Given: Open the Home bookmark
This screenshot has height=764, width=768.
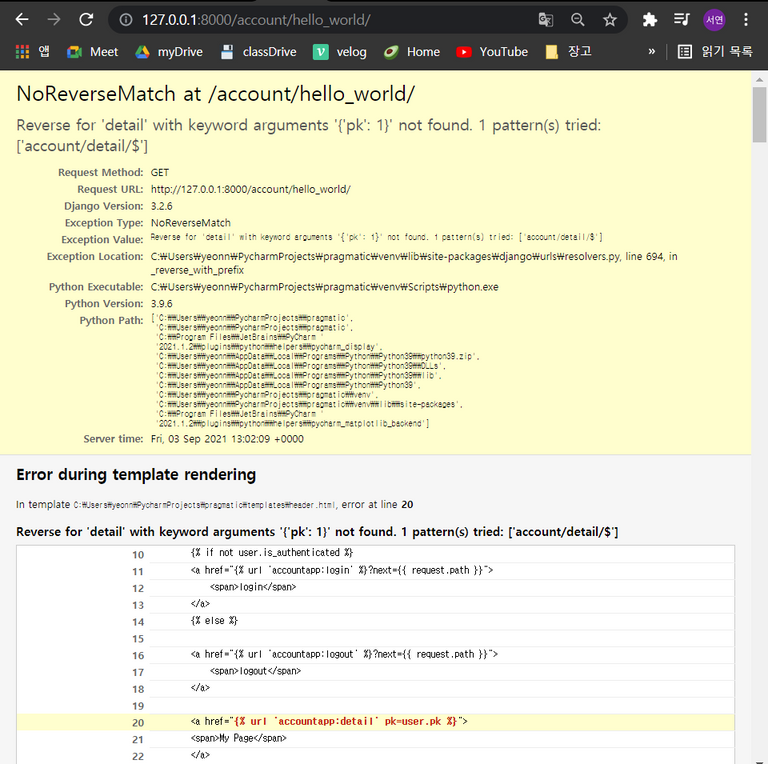Looking at the screenshot, I should point(412,51).
